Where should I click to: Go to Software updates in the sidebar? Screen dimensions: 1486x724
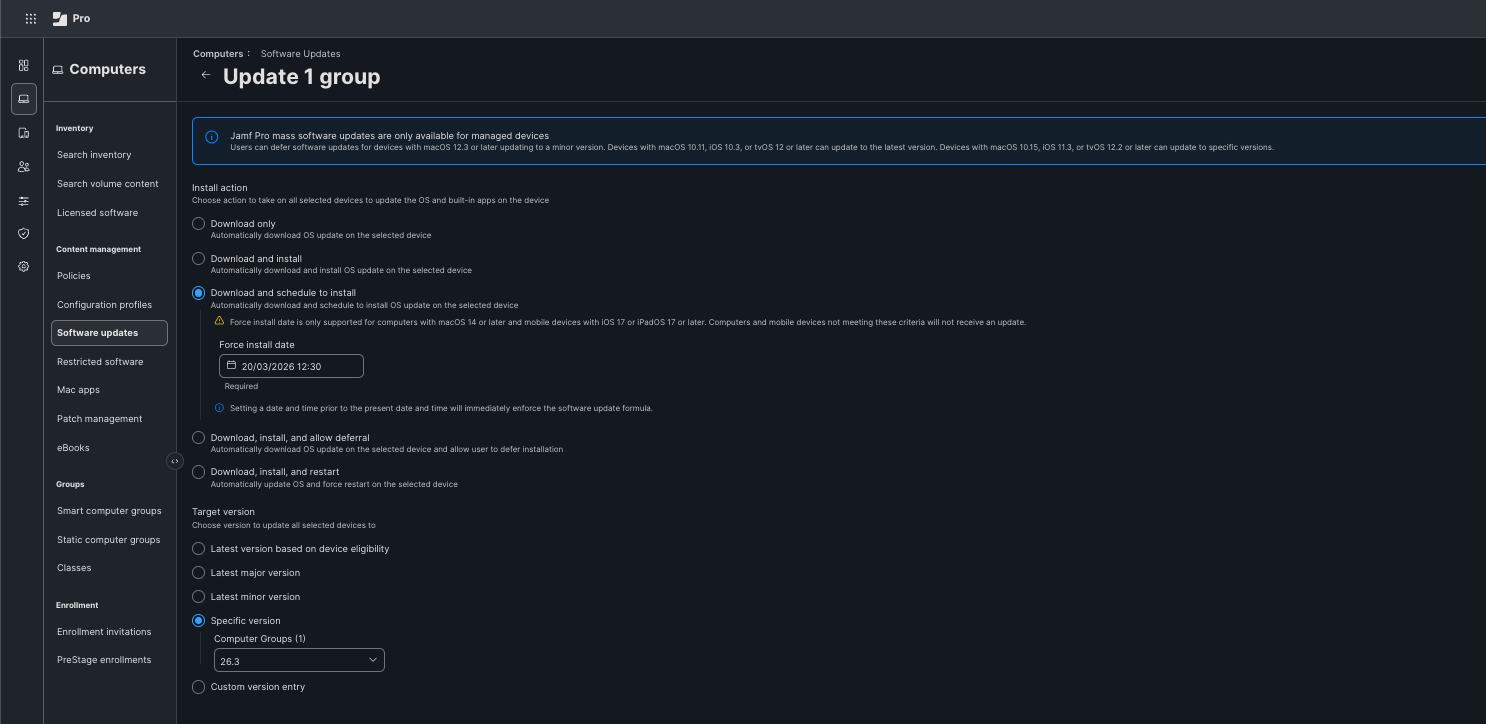[x=97, y=332]
